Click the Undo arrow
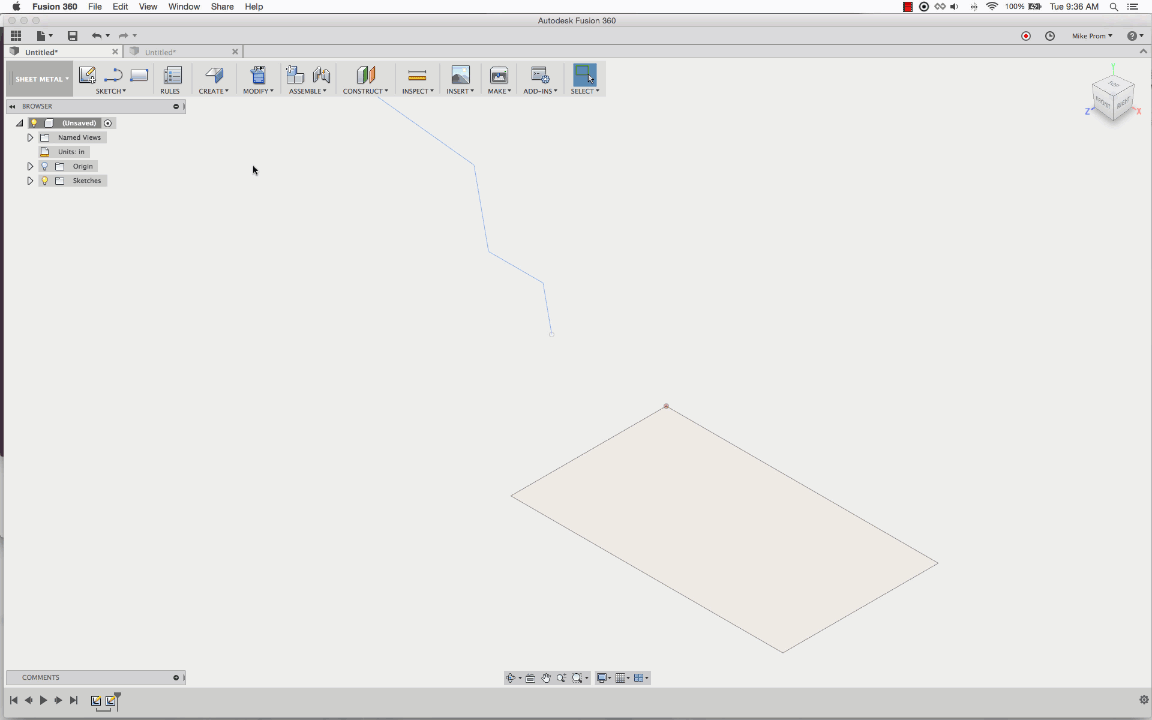Image resolution: width=1152 pixels, height=720 pixels. click(x=96, y=35)
